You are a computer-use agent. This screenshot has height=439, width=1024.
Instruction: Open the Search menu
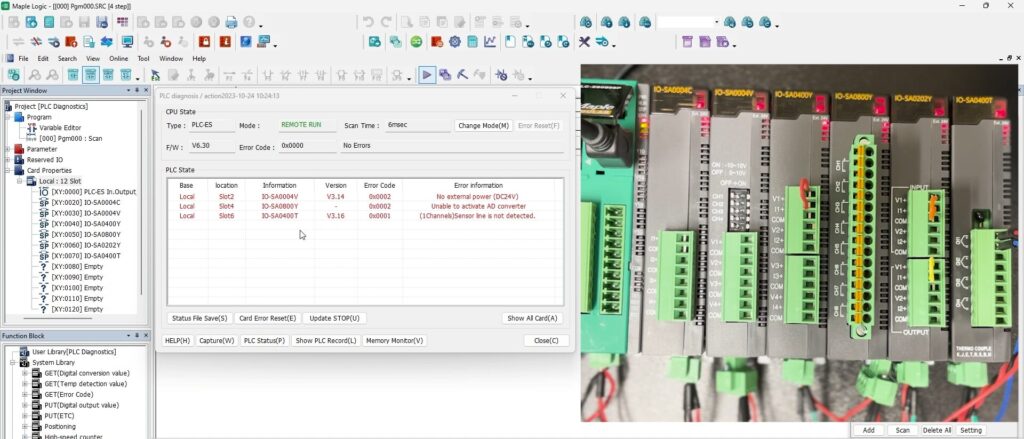(67, 58)
